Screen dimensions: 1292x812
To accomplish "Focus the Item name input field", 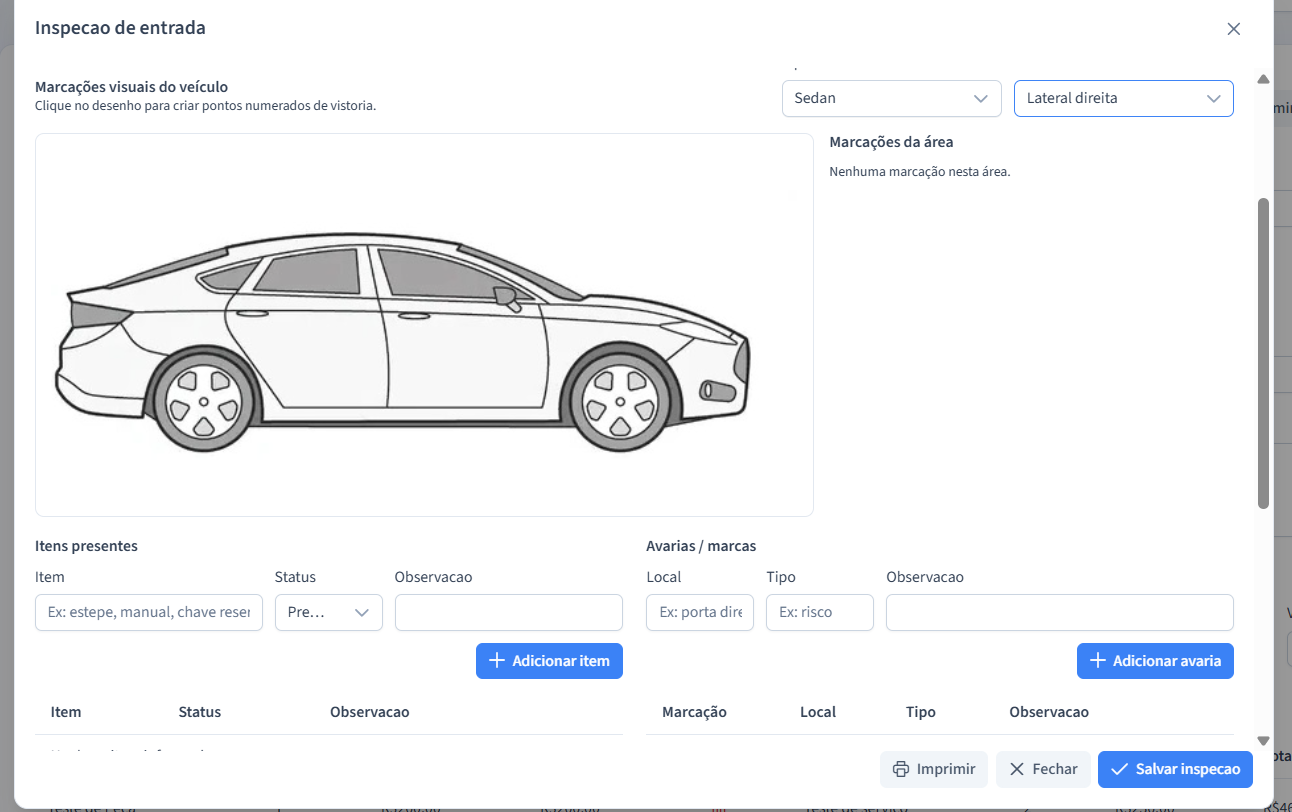I will coord(149,612).
